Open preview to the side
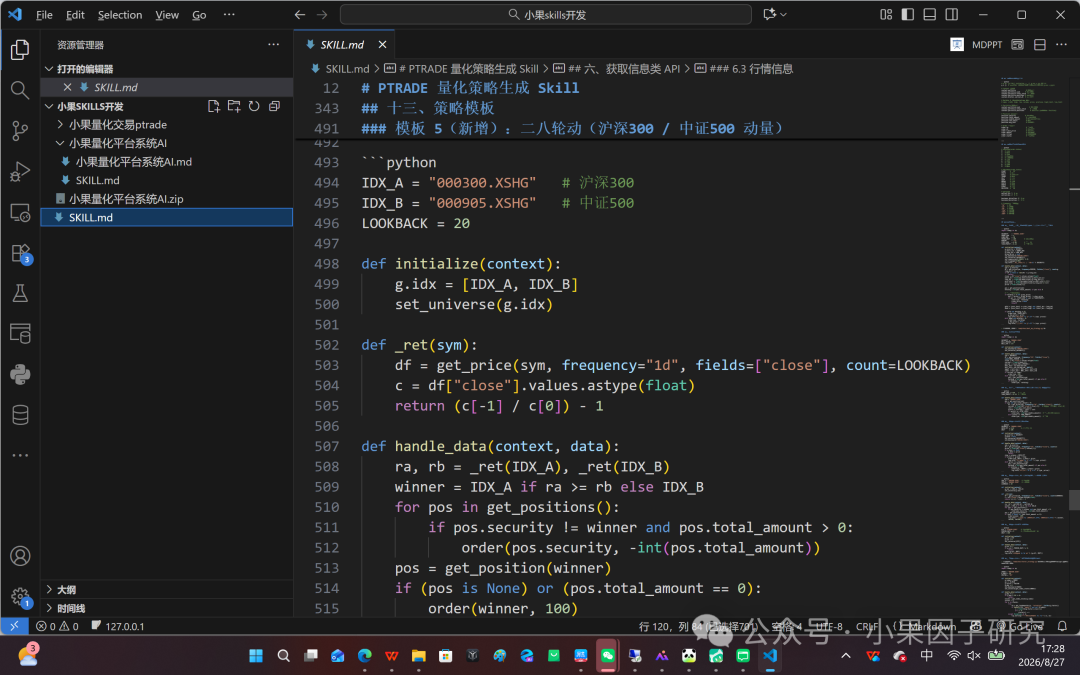The image size is (1080, 675). tap(1017, 44)
